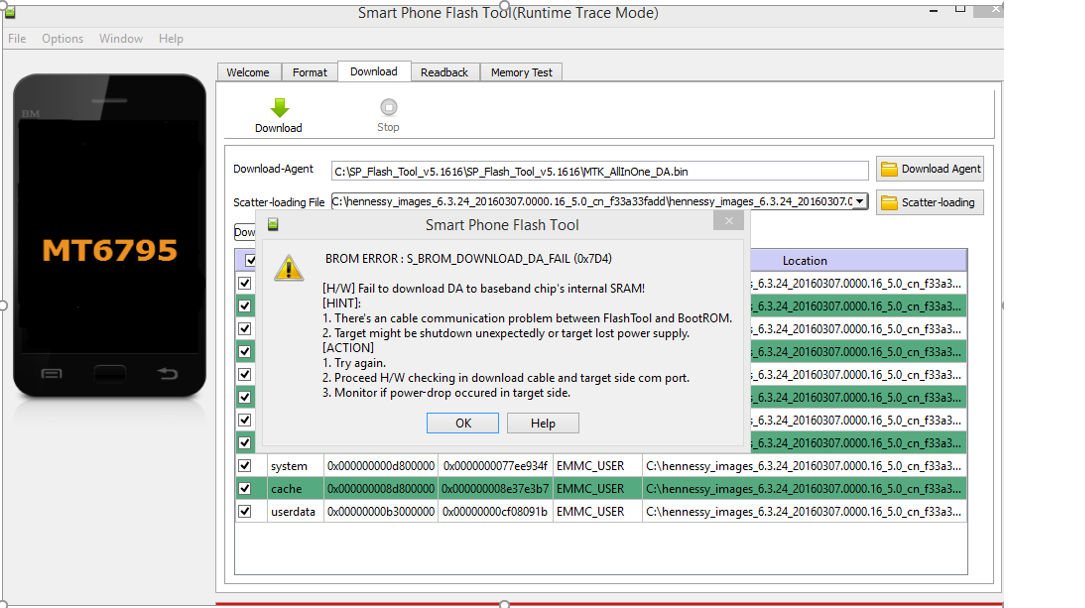Click the grey Stop icon
Image resolution: width=1085 pixels, height=608 pixels.
coord(388,108)
